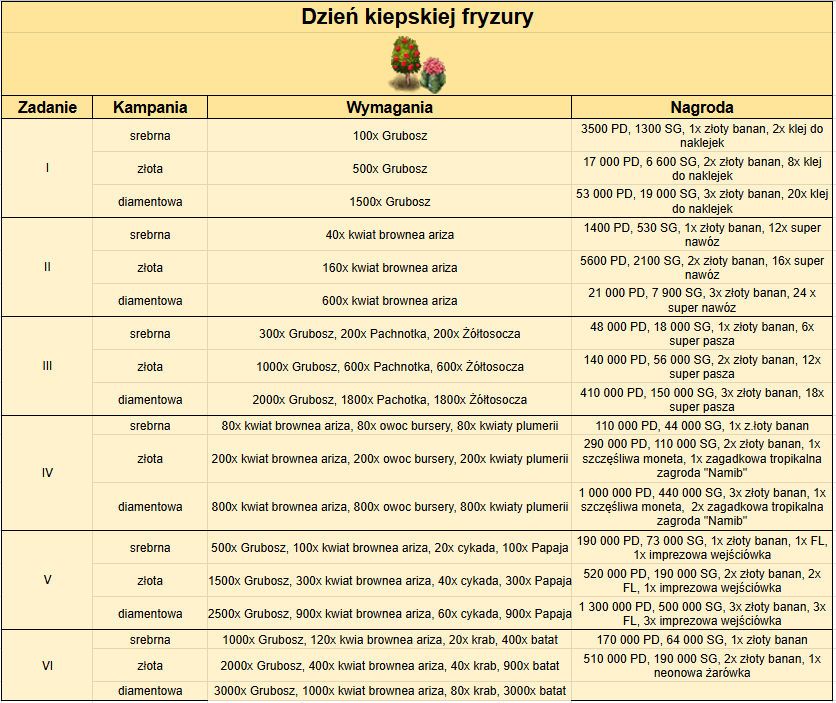The height and width of the screenshot is (703, 836).
Task: Click the '40x kwiat brownea ariza' cell
Action: pos(389,235)
